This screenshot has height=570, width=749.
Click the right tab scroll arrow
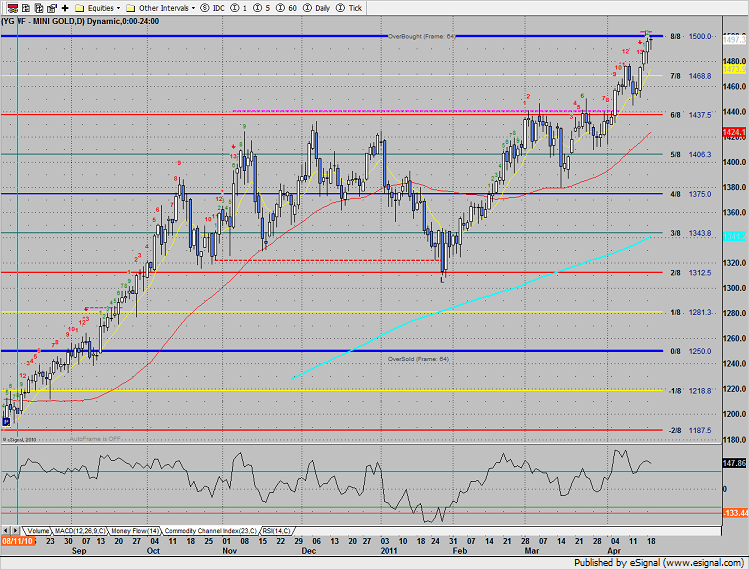[x=15, y=530]
